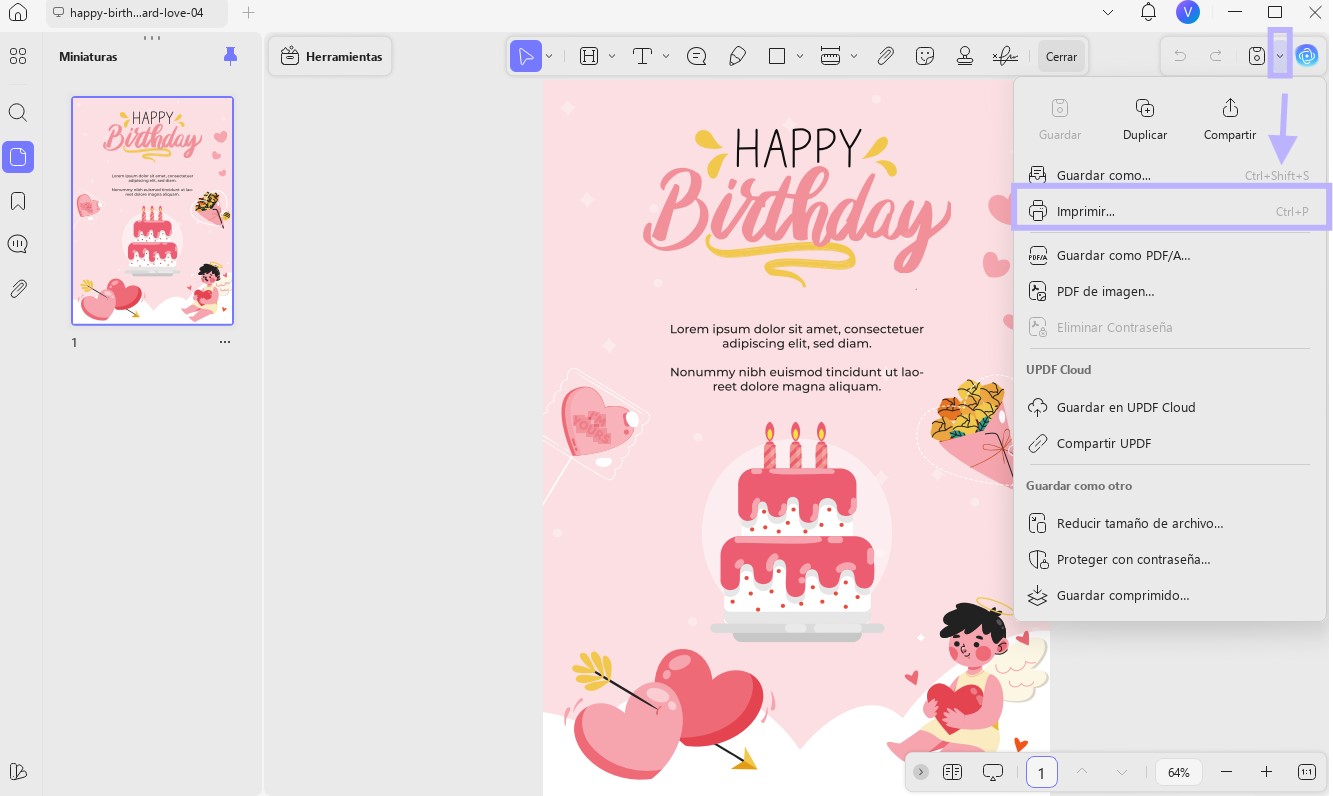Select the pencil drawing tool
The height and width of the screenshot is (796, 1333).
[737, 57]
